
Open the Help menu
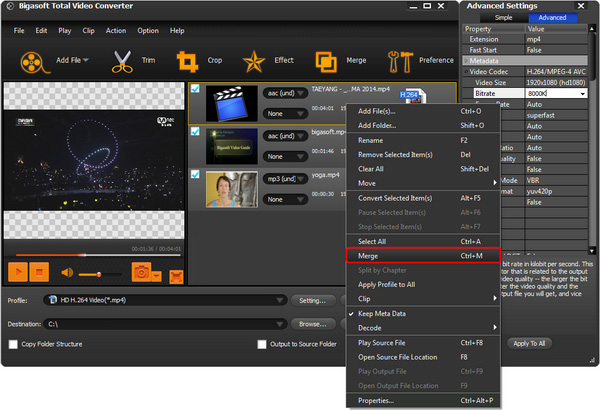pos(177,31)
